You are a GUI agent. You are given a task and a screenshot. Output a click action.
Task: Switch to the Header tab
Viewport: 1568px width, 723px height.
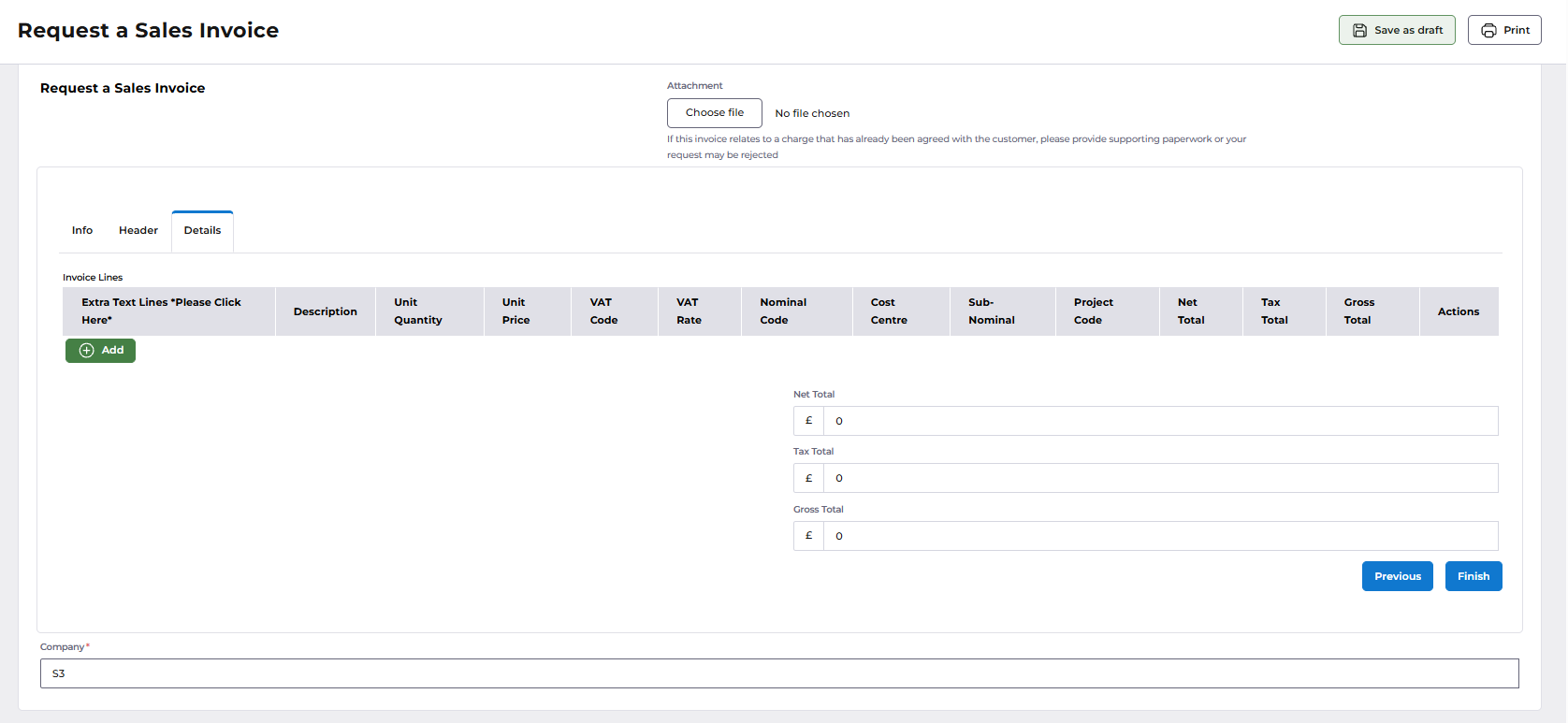tap(138, 230)
